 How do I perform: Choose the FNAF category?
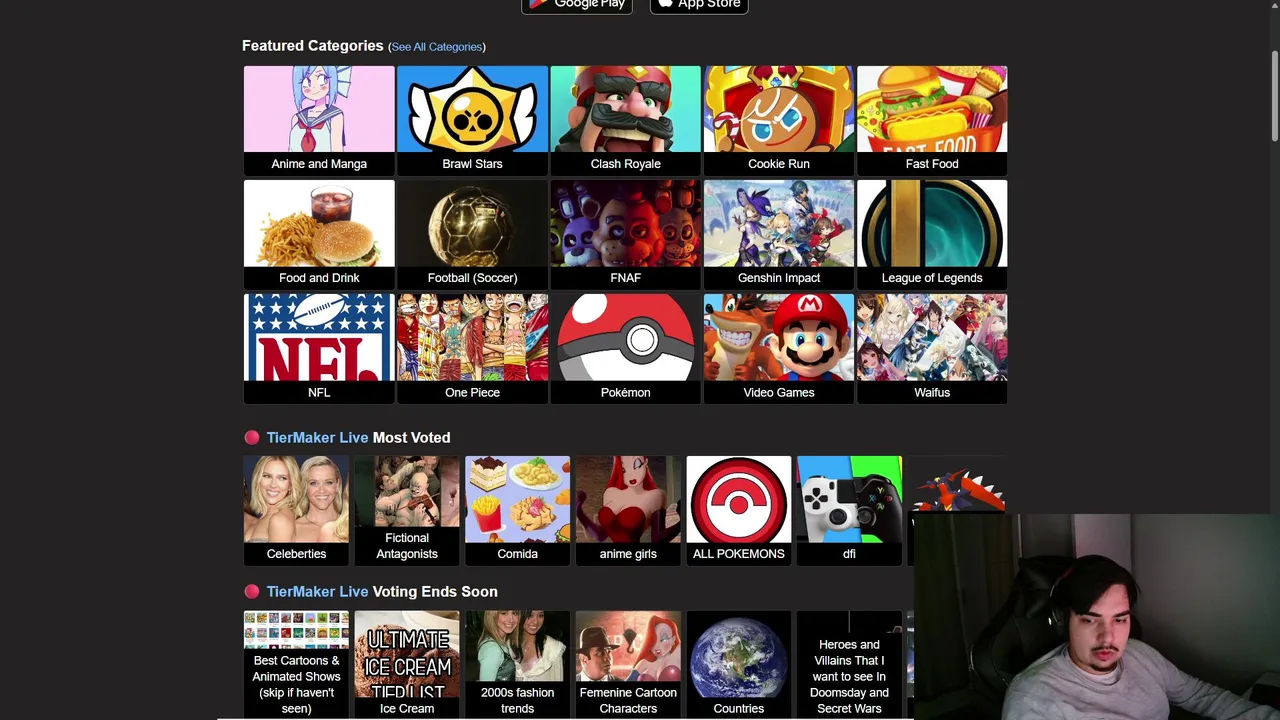pyautogui.click(x=625, y=234)
